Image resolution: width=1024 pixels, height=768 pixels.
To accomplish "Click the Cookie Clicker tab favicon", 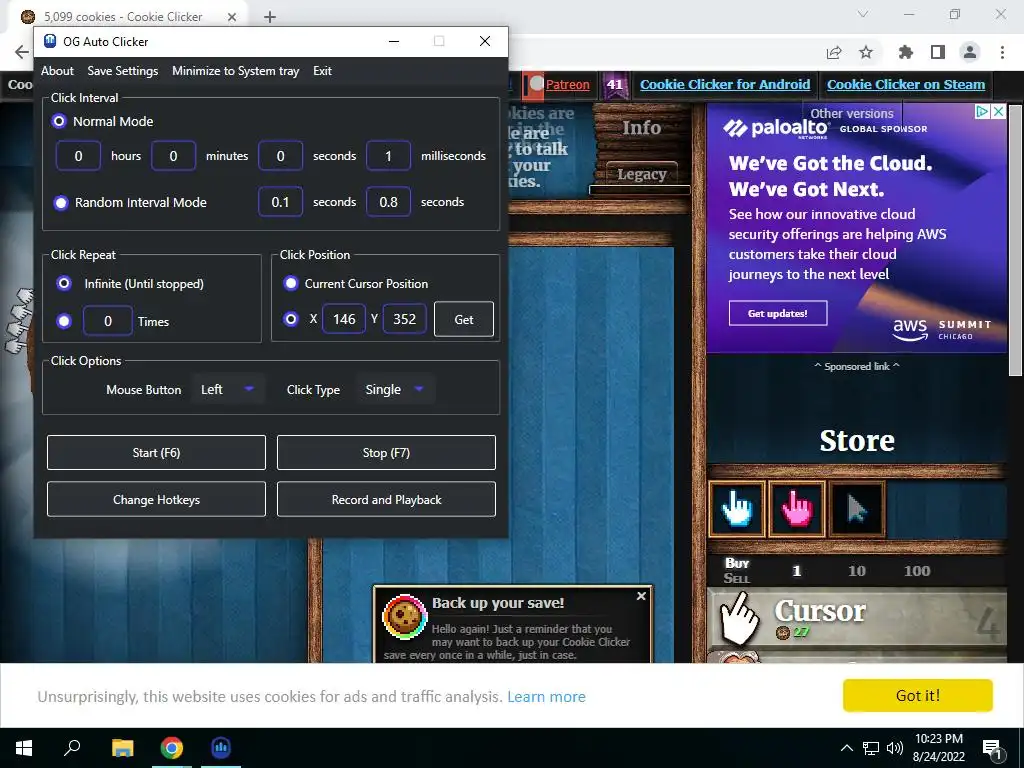I will (28, 16).
